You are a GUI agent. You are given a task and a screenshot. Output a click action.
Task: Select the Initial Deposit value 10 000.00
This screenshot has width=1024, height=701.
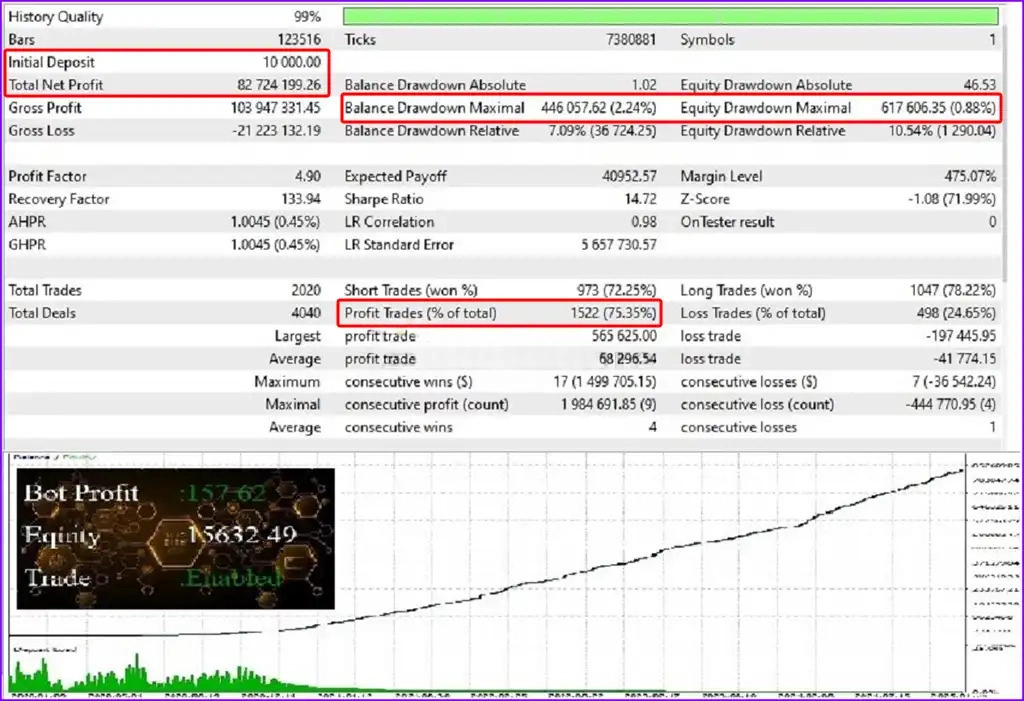point(286,62)
